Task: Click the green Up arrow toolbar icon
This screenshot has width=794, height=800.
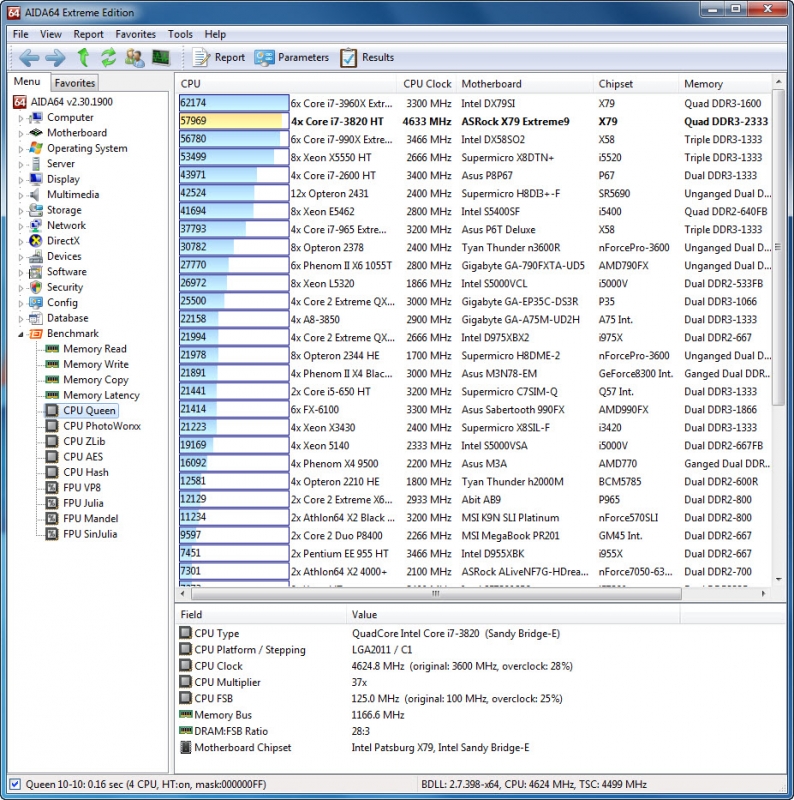Action: pyautogui.click(x=83, y=58)
